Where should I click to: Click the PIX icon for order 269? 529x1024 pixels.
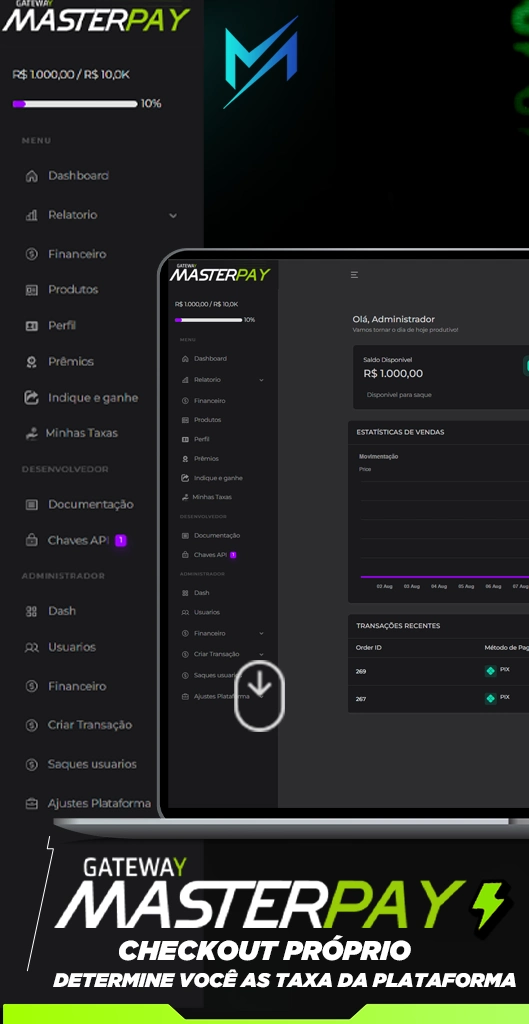(x=490, y=671)
